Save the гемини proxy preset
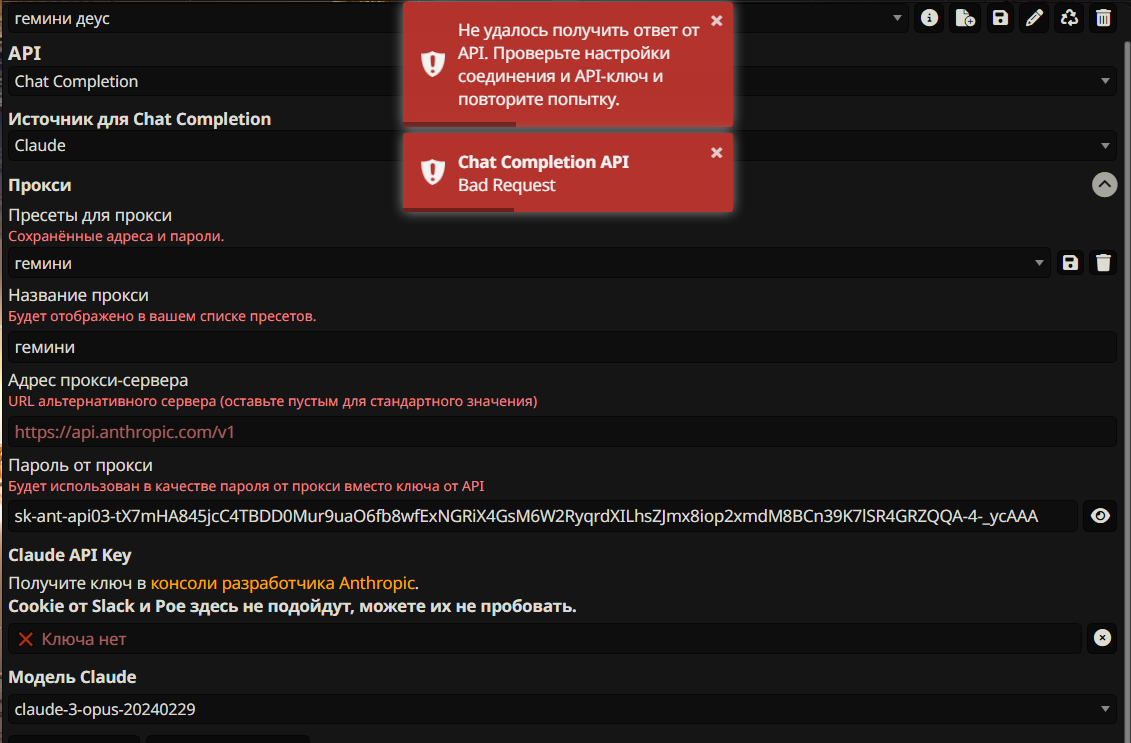The width and height of the screenshot is (1131, 743). click(1070, 263)
